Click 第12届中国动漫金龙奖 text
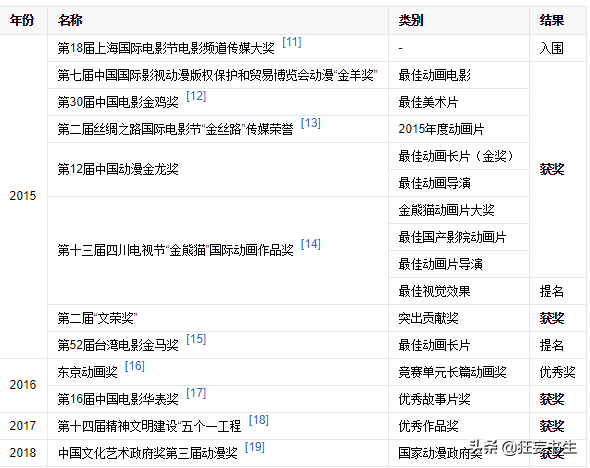The width and height of the screenshot is (590, 468). (118, 170)
